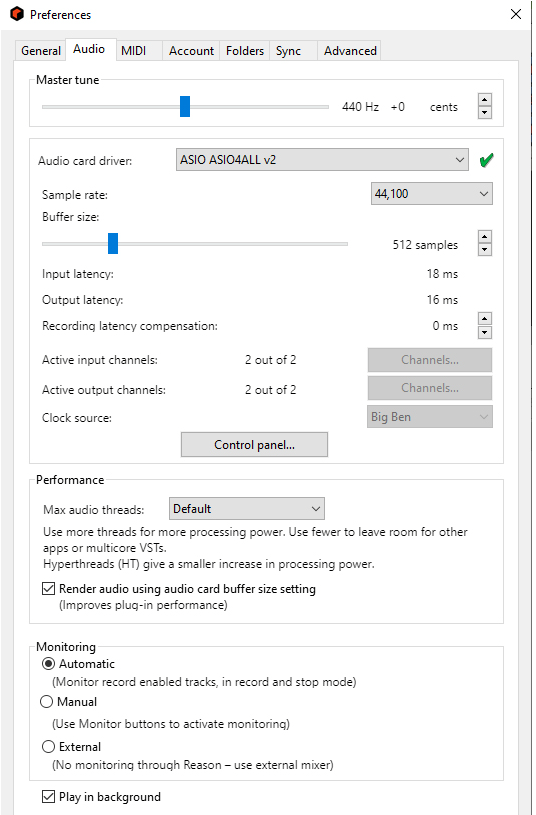Lower buffer size using down stepper

click(x=485, y=249)
